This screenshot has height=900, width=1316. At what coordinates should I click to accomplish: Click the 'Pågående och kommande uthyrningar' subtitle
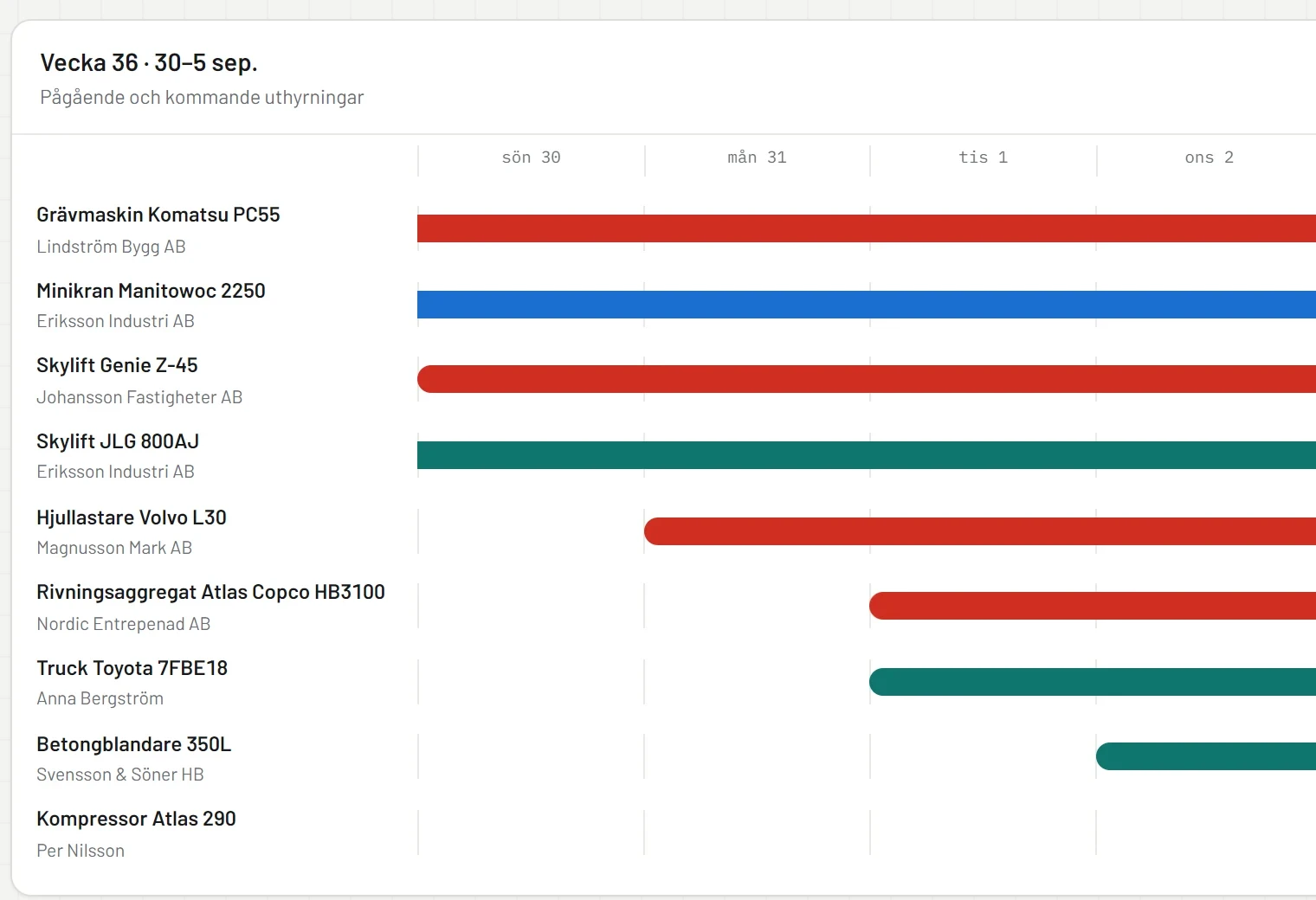(x=202, y=97)
